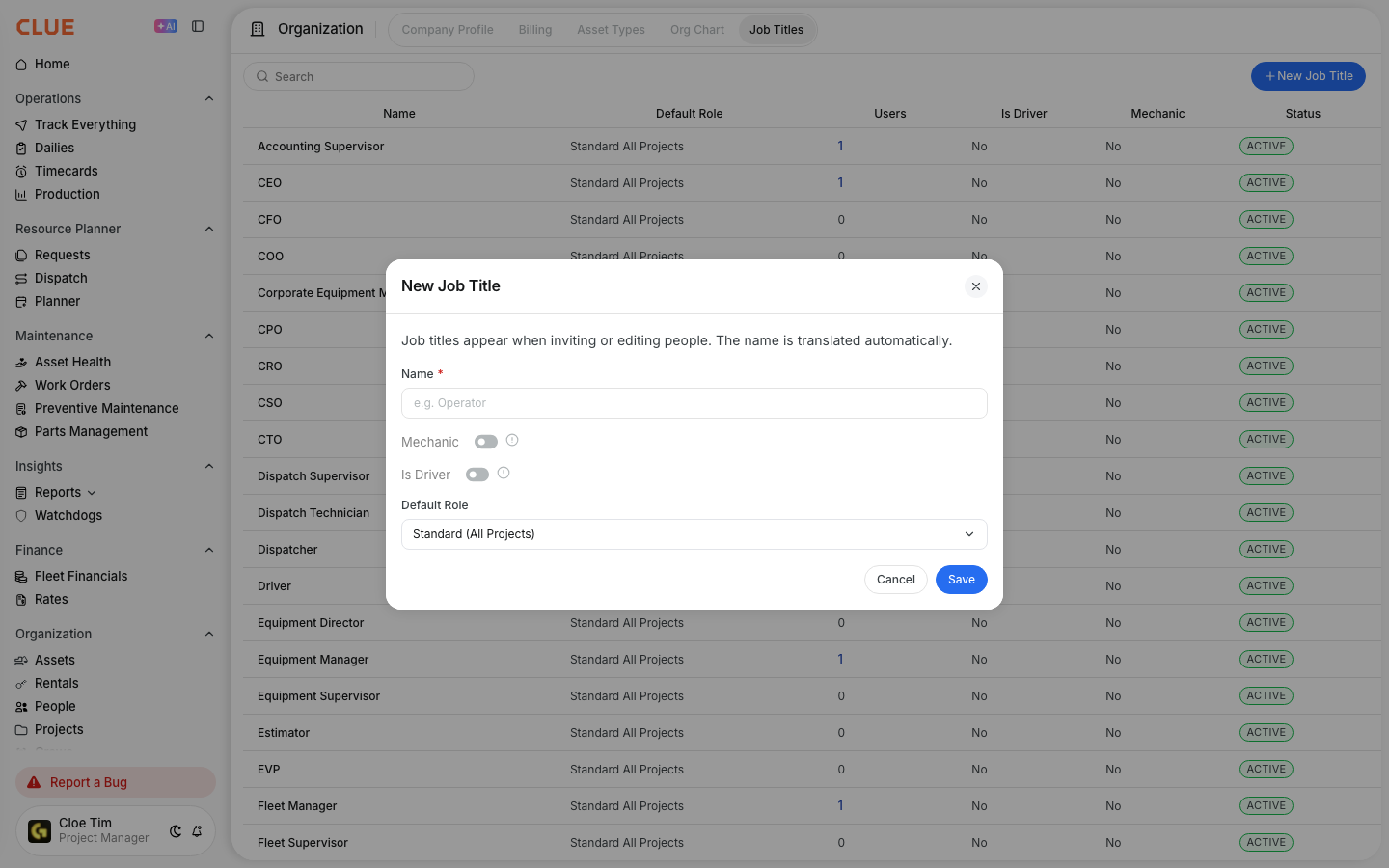The height and width of the screenshot is (868, 1389).
Task: Expand the Reports submenu
Action: pyautogui.click(x=92, y=493)
